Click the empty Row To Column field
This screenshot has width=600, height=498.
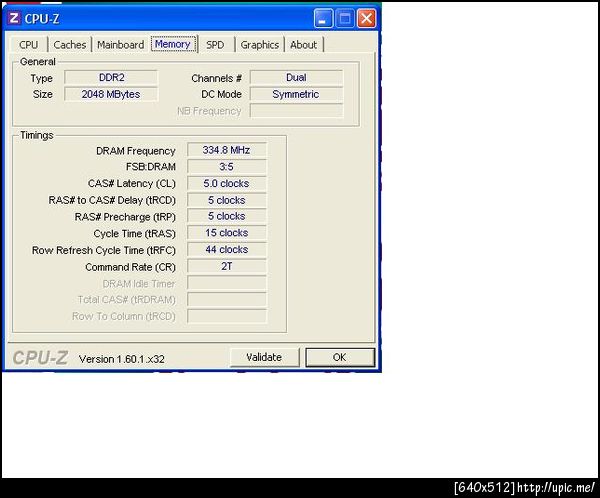[227, 317]
